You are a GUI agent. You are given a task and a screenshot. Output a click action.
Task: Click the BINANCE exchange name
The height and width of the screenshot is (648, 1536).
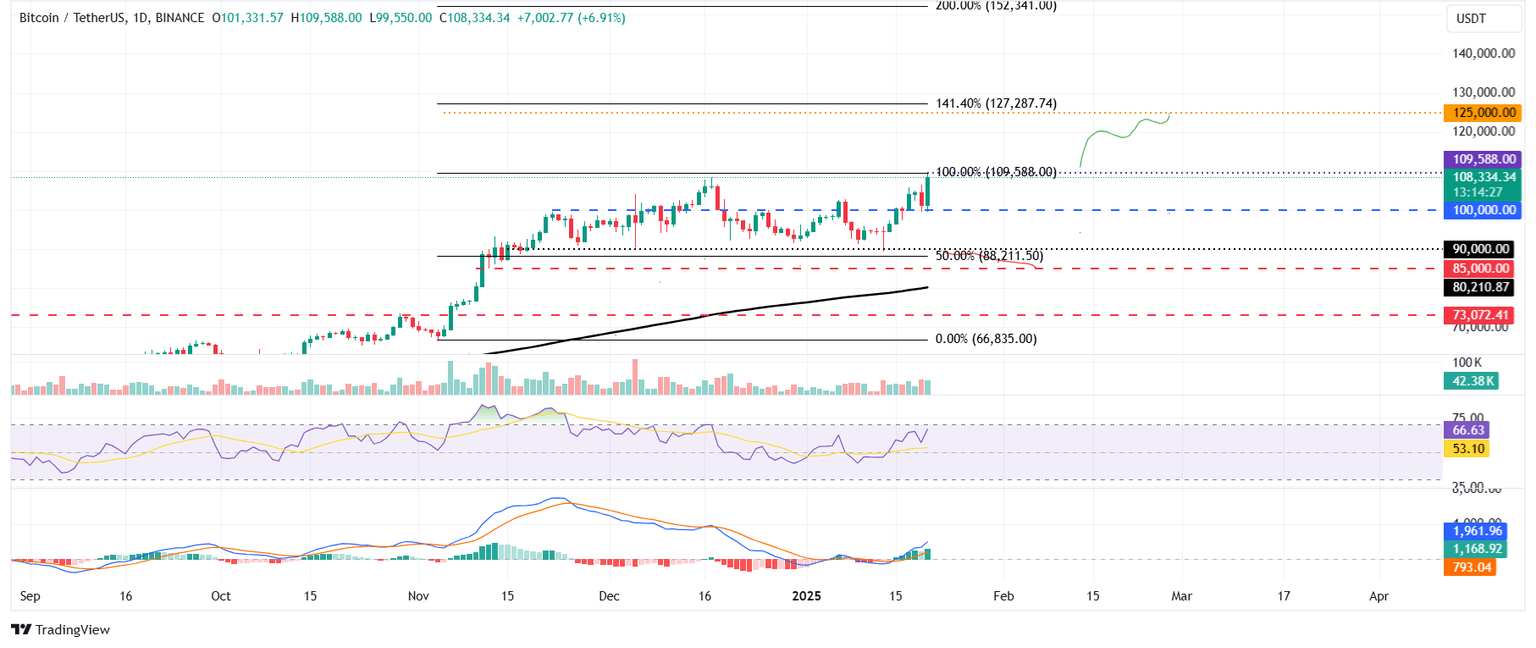pyautogui.click(x=178, y=17)
